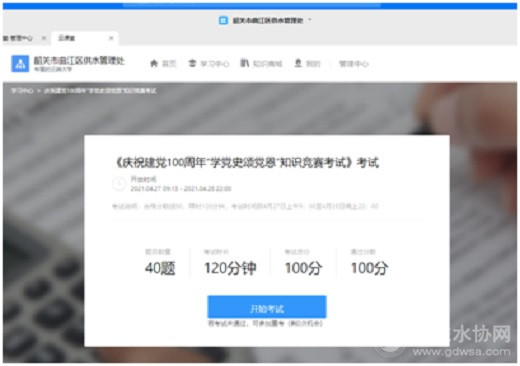Click the 40题 question count

tap(160, 268)
